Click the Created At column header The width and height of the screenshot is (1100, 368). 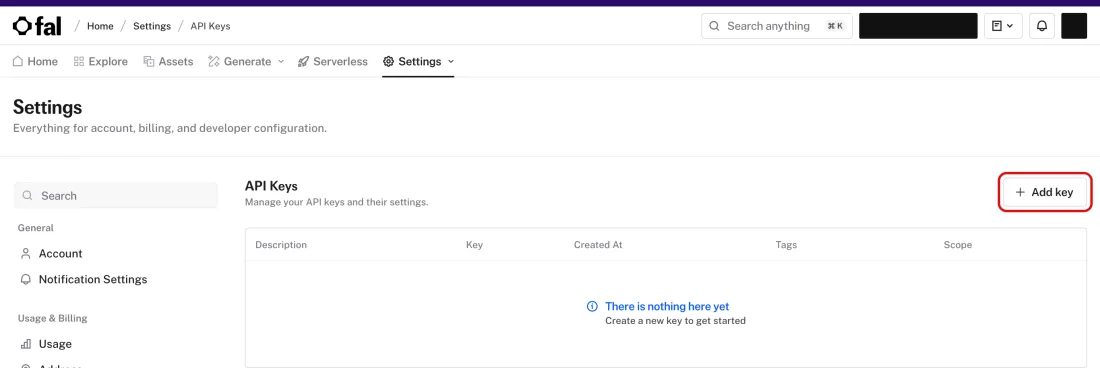(x=598, y=245)
